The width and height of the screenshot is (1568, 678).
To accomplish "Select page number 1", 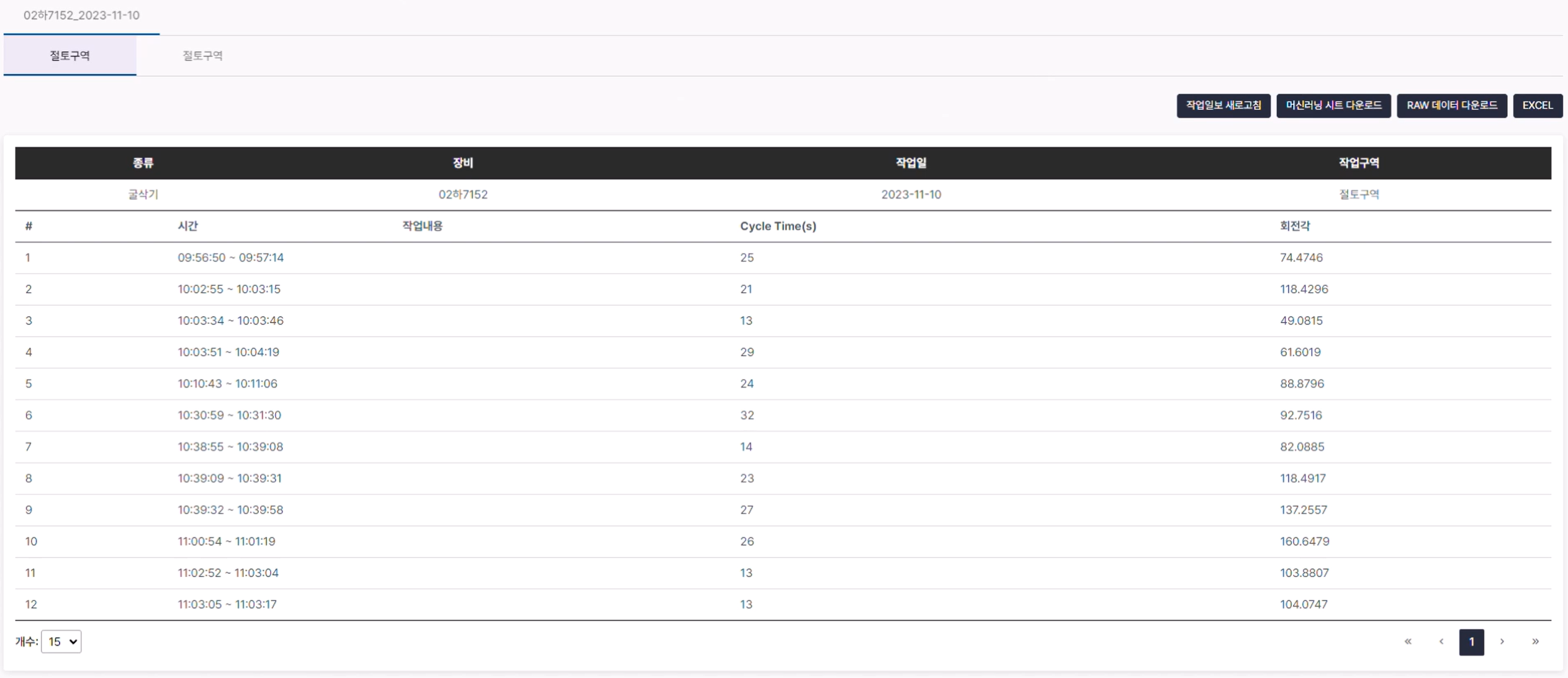I will [x=1471, y=641].
